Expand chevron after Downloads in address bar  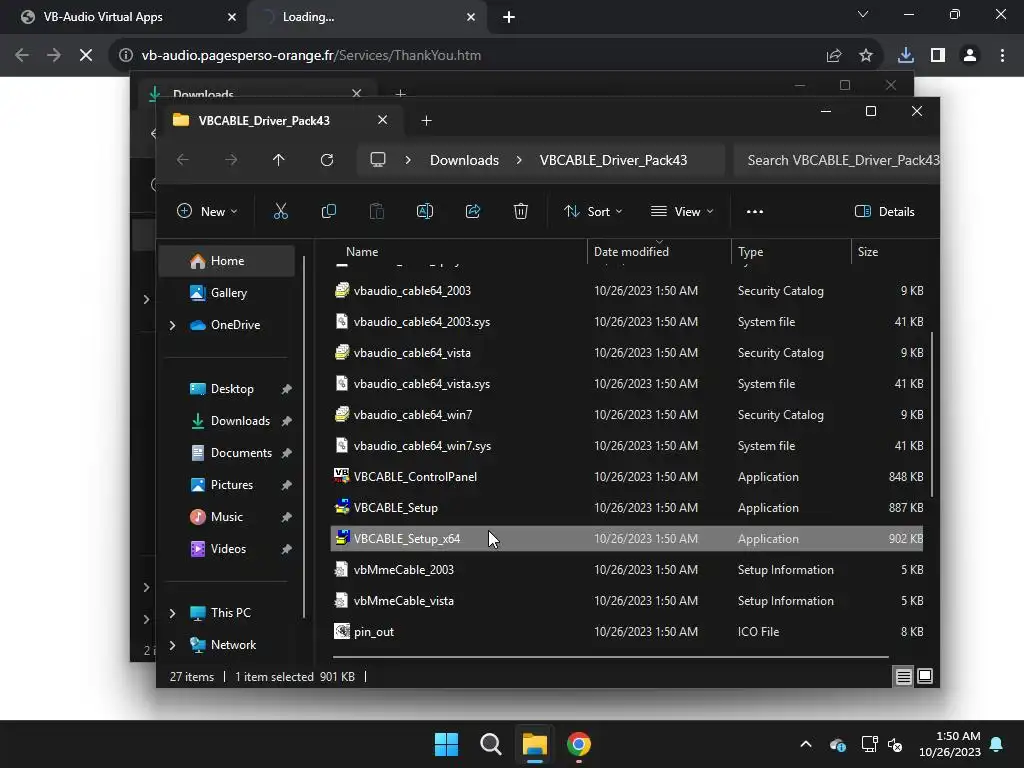coord(519,159)
